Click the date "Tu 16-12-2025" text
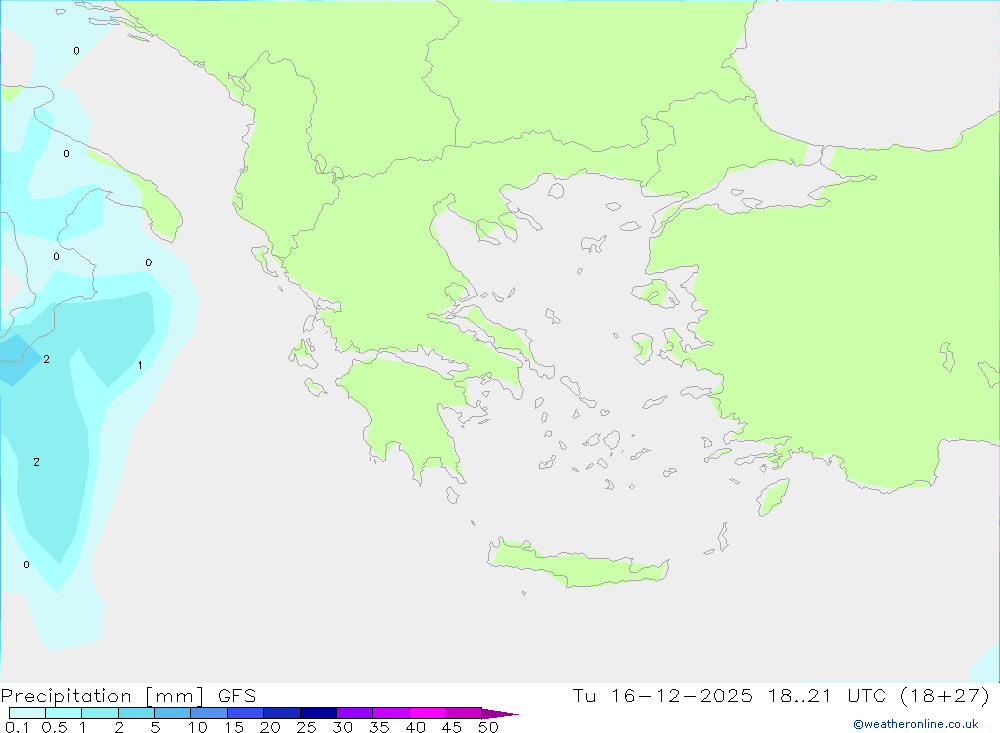The width and height of the screenshot is (1000, 733). click(x=662, y=695)
